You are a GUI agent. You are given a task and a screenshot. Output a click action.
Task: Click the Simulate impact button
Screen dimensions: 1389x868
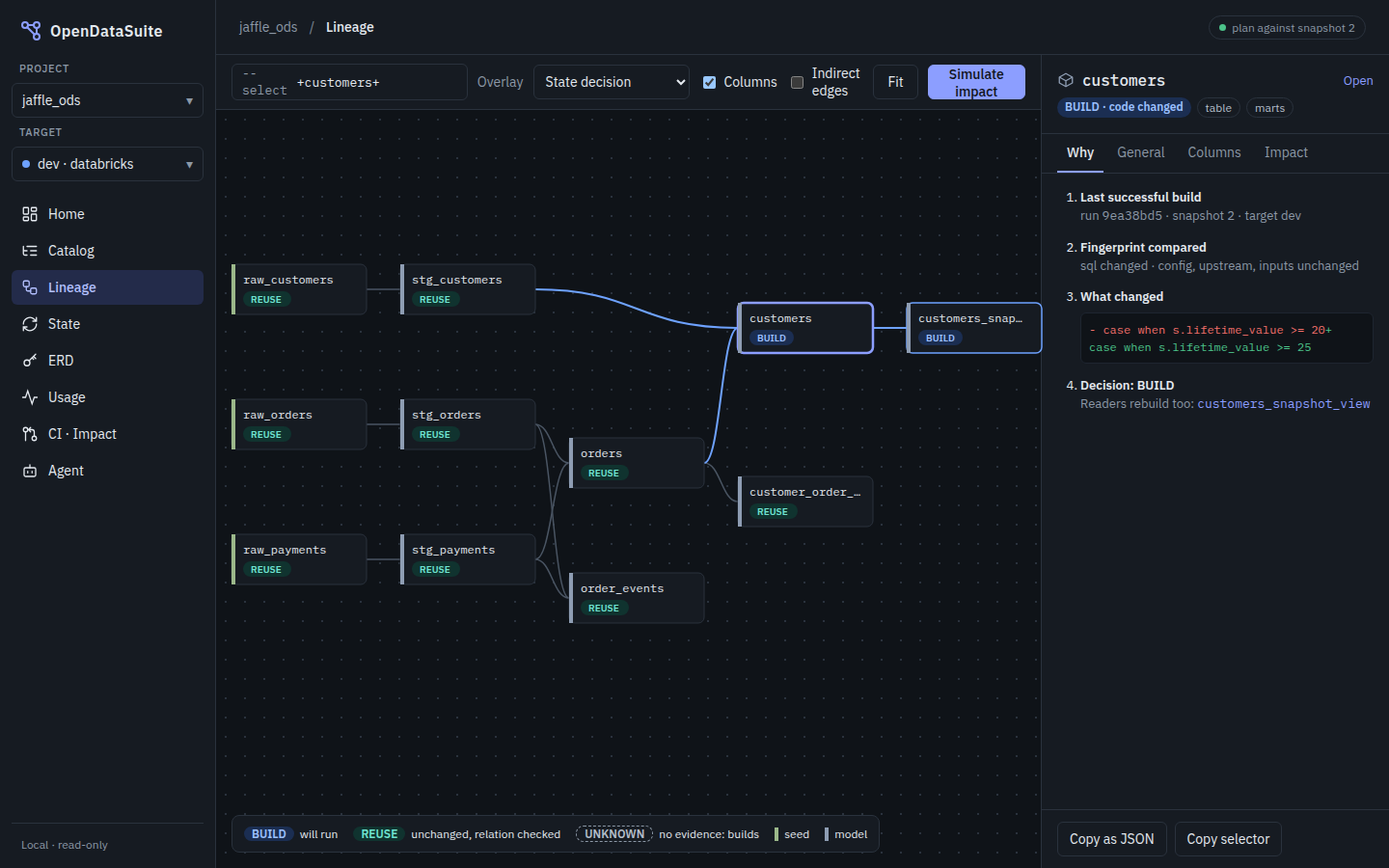point(976,82)
